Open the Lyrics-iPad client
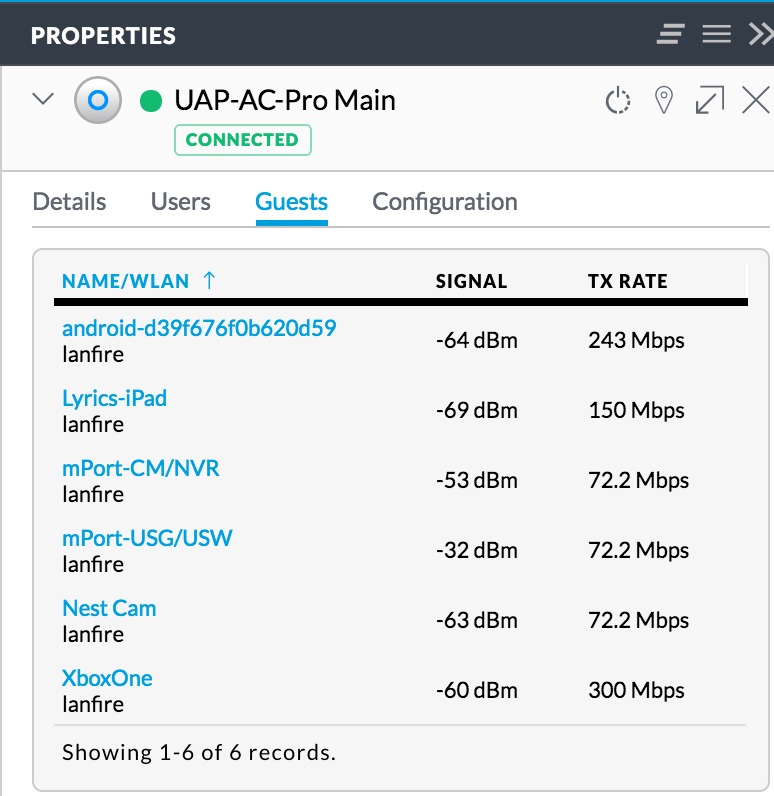 coord(114,398)
